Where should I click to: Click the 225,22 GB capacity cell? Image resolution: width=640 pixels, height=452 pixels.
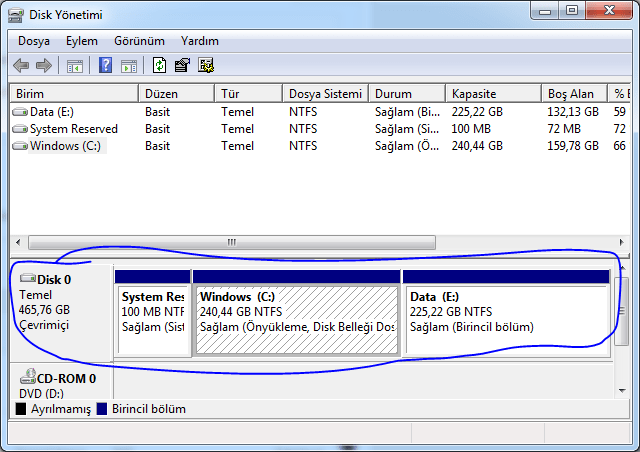click(477, 111)
